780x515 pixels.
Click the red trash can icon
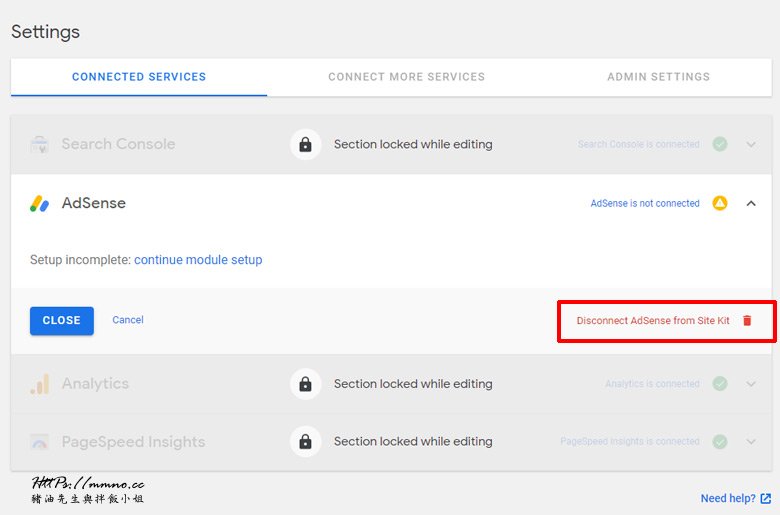coord(746,321)
